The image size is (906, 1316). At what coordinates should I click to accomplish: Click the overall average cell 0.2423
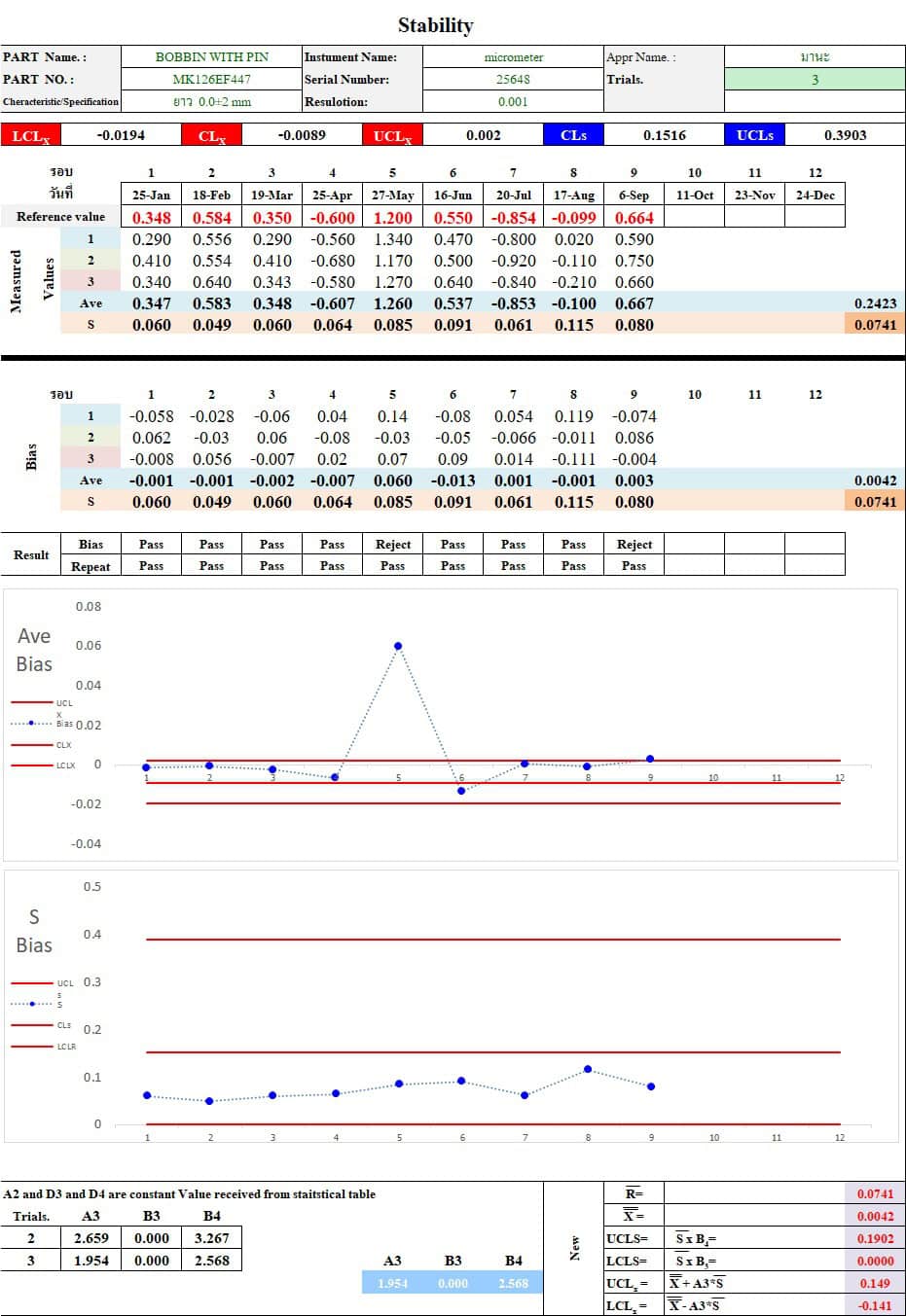(874, 303)
